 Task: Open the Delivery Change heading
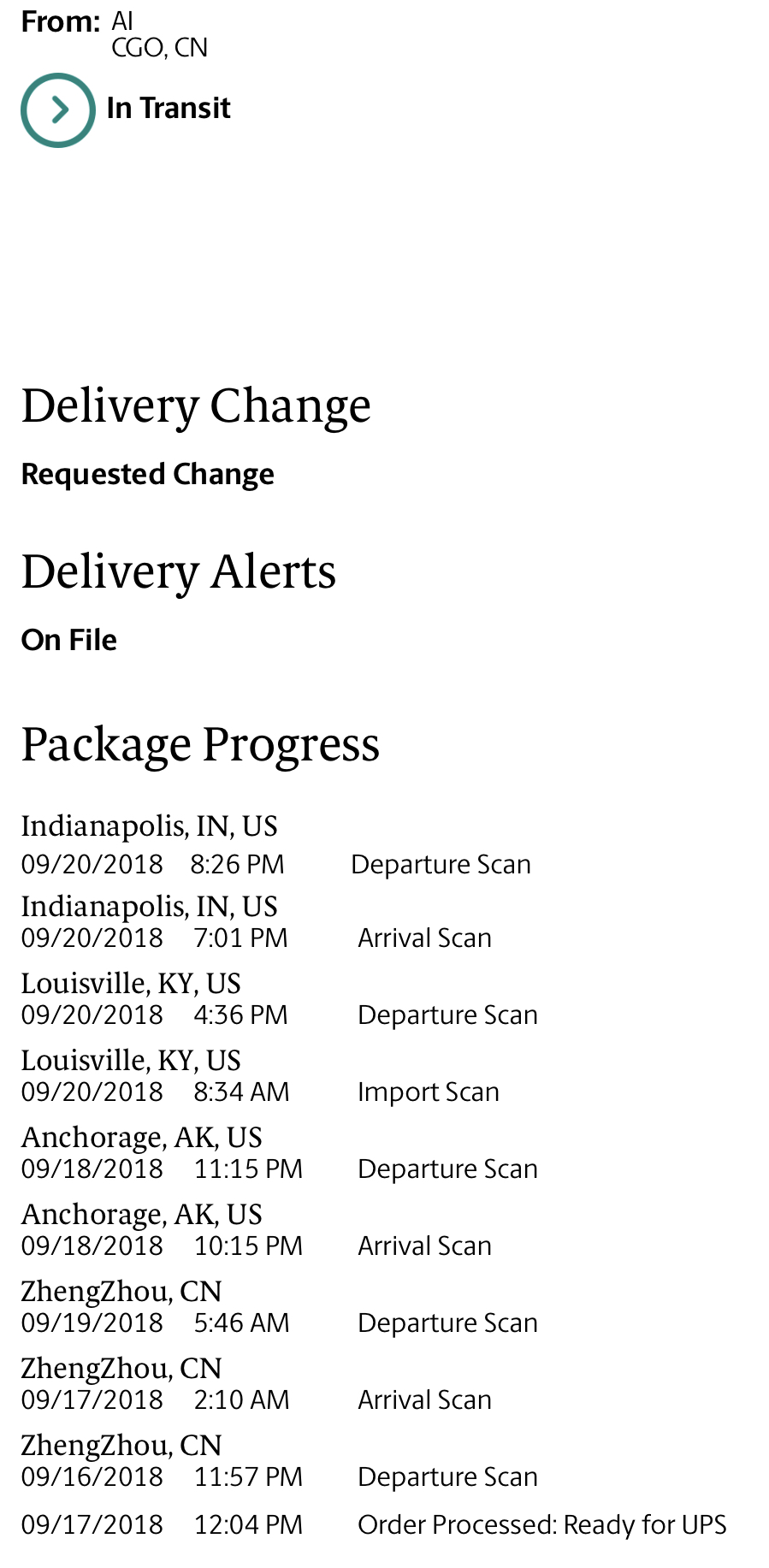(196, 405)
